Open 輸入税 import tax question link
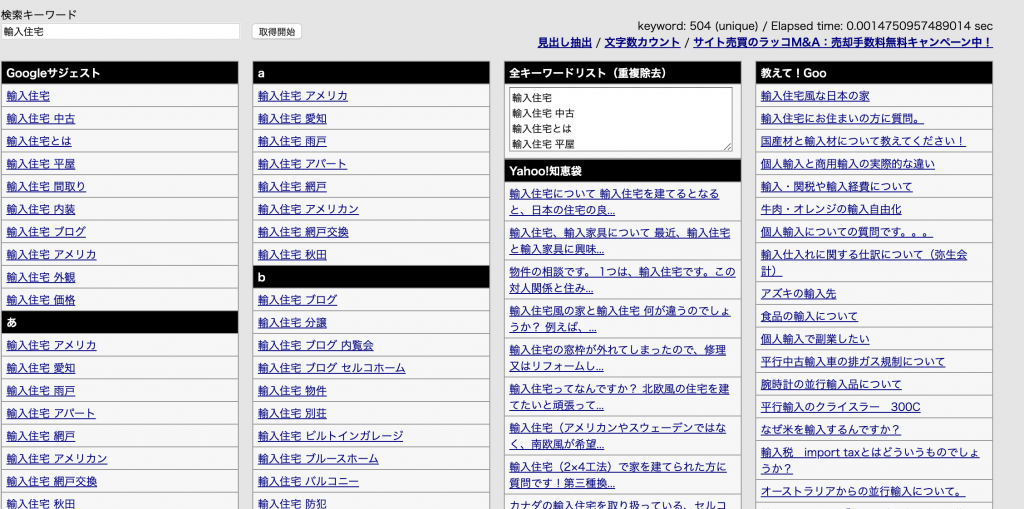 [x=870, y=461]
